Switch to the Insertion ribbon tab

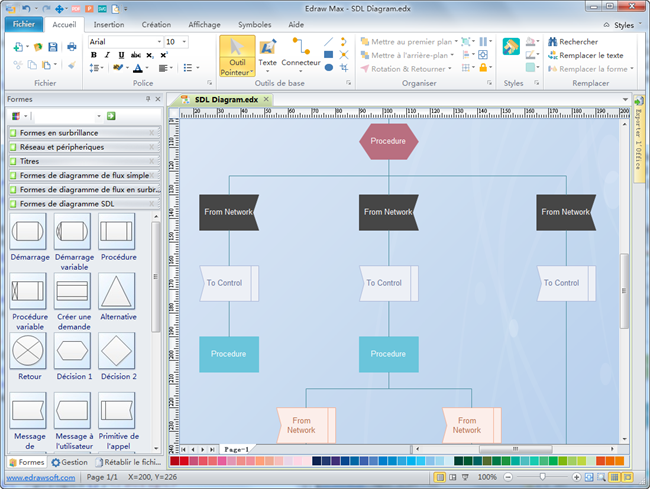pos(109,24)
